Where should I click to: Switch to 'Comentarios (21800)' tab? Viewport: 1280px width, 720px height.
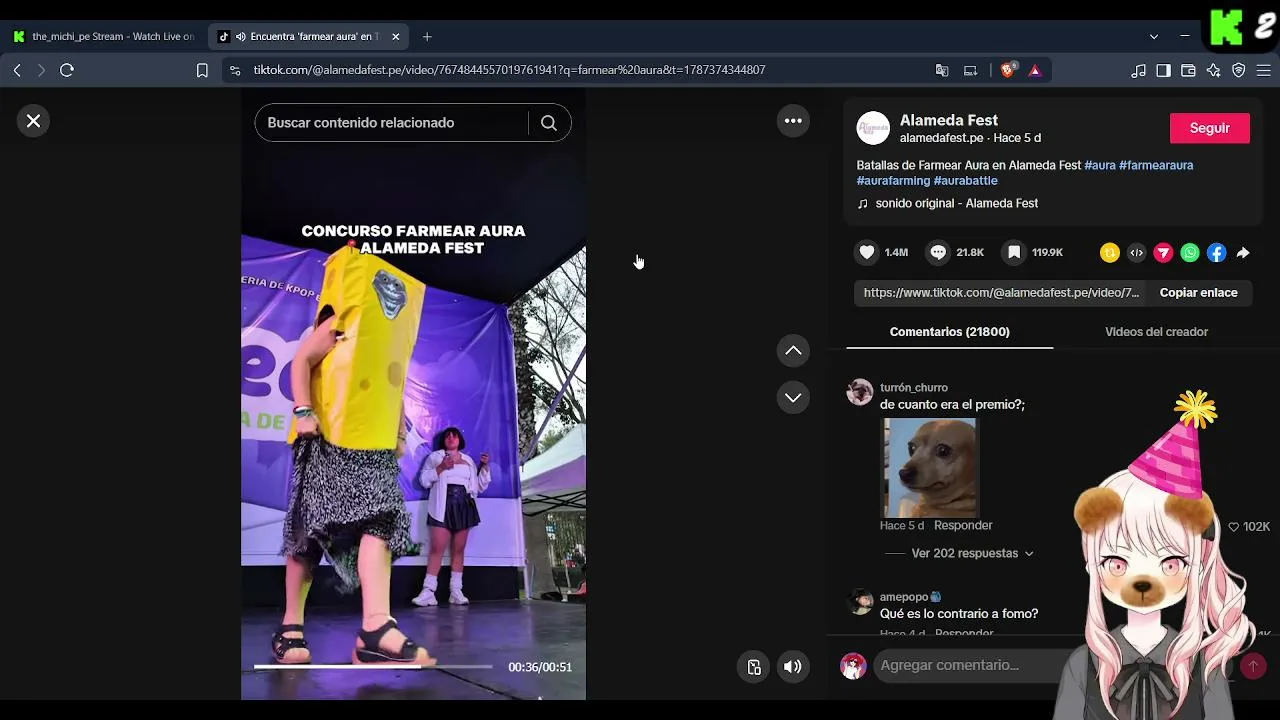[x=950, y=332]
